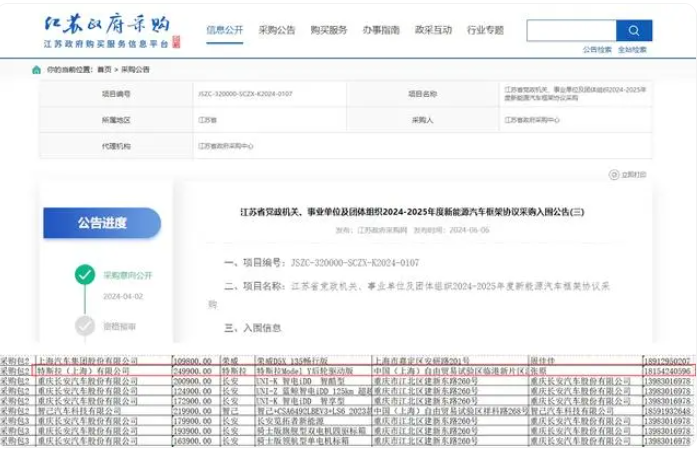Click the blue magnifier search button
The height and width of the screenshot is (455, 699).
634,30
